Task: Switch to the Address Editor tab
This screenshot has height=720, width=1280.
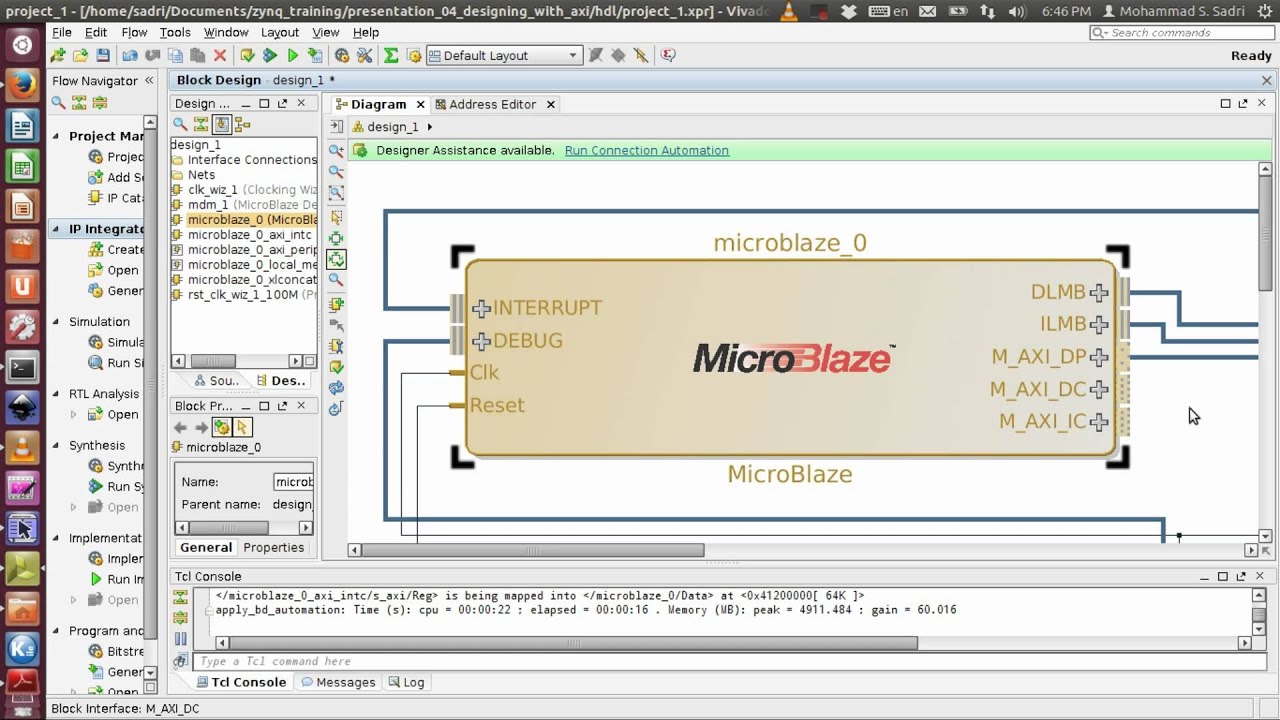Action: tap(492, 104)
